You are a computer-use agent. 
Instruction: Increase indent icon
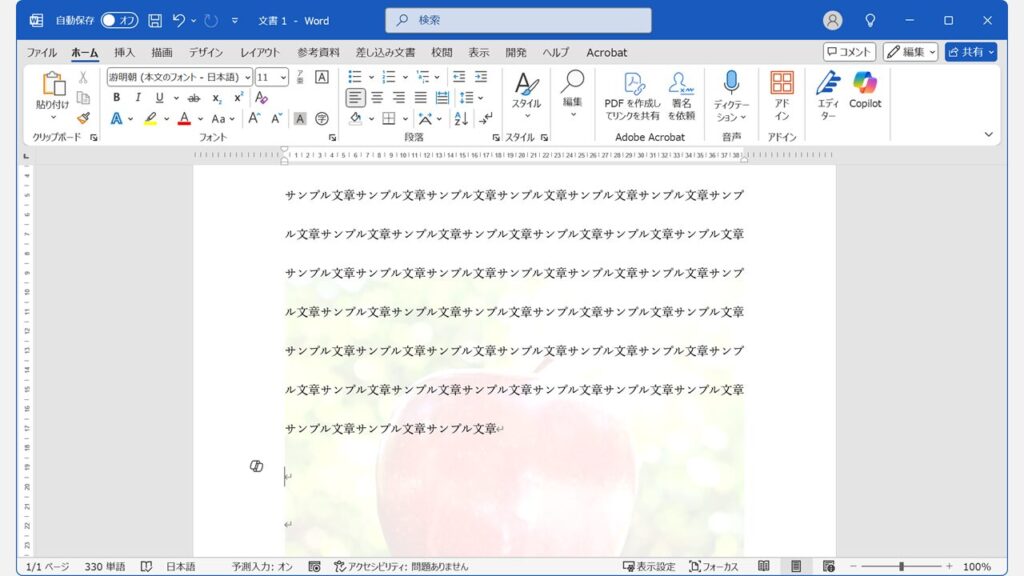click(481, 77)
